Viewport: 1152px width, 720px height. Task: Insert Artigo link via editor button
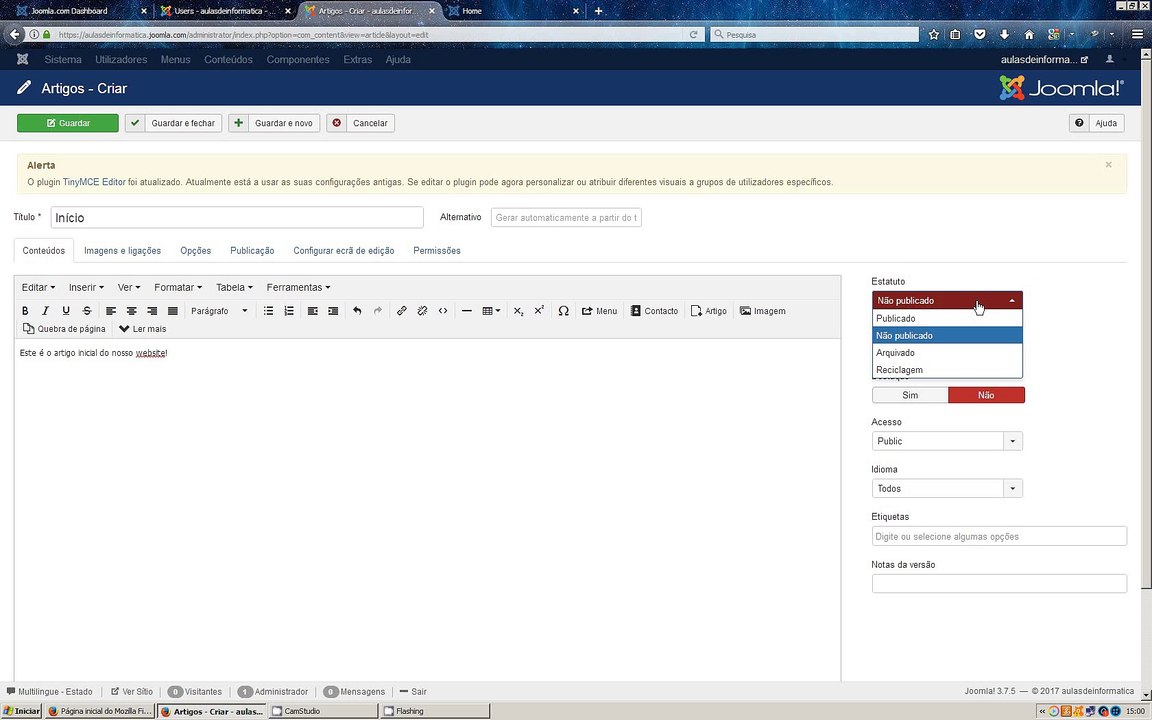[x=709, y=311]
